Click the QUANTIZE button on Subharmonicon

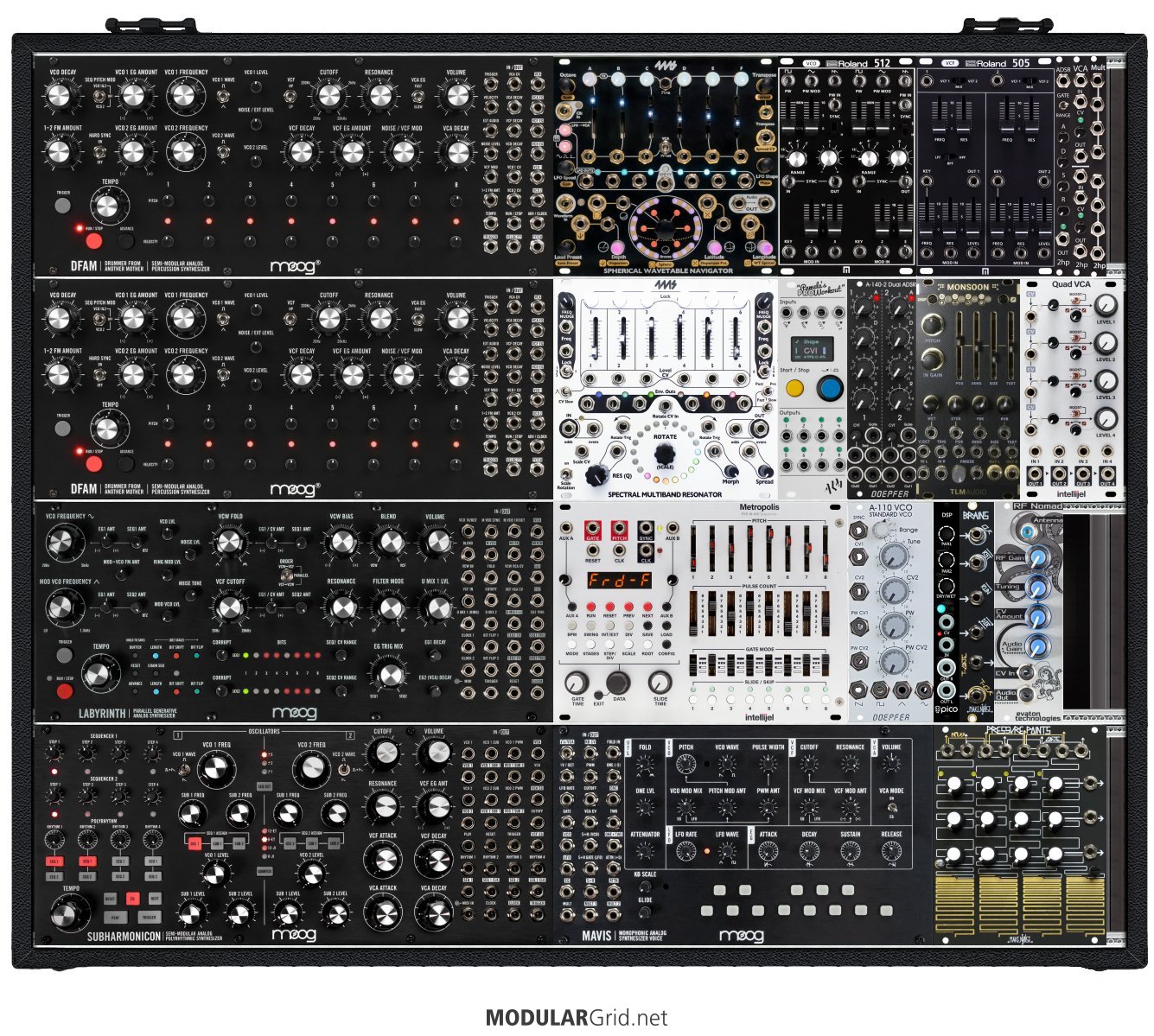click(265, 871)
